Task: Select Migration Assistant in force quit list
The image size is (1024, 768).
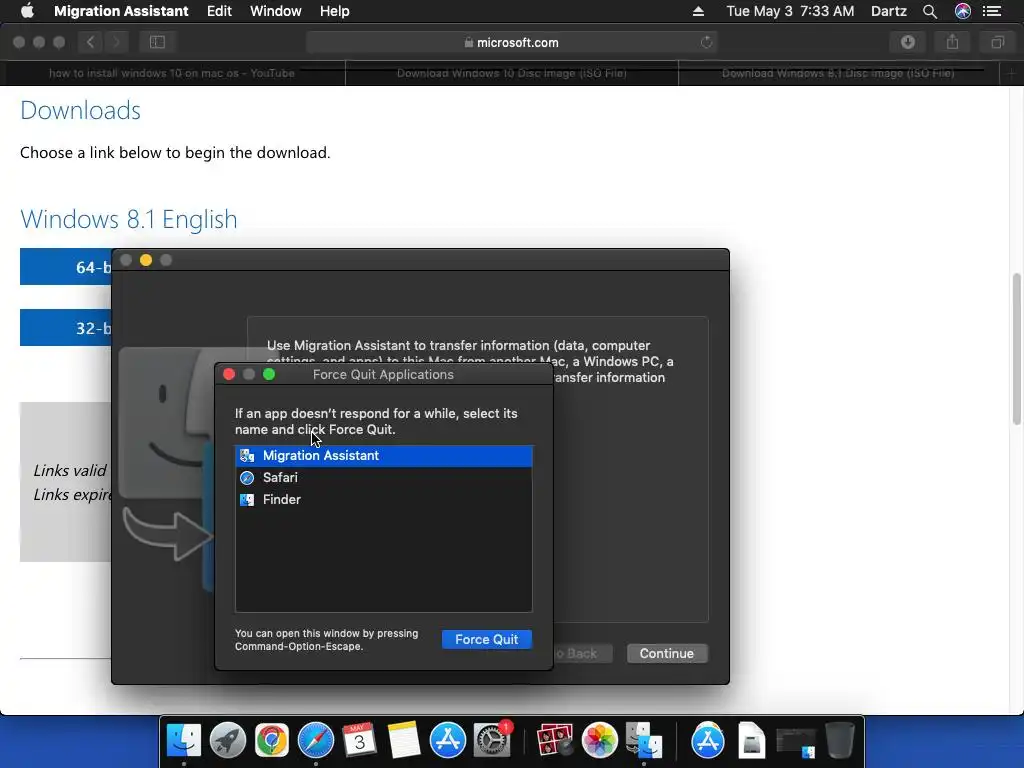Action: pyautogui.click(x=383, y=456)
